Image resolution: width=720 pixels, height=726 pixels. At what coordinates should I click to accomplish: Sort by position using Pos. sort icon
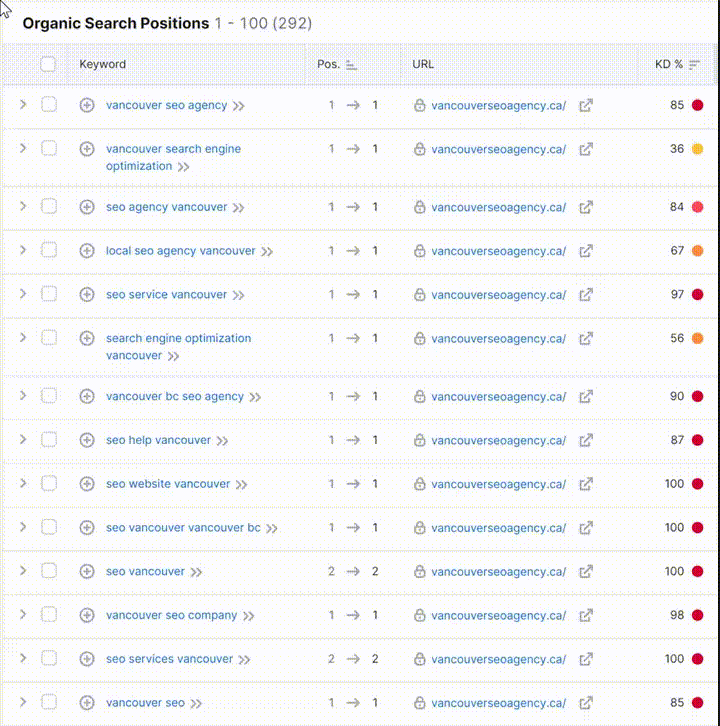(351, 65)
